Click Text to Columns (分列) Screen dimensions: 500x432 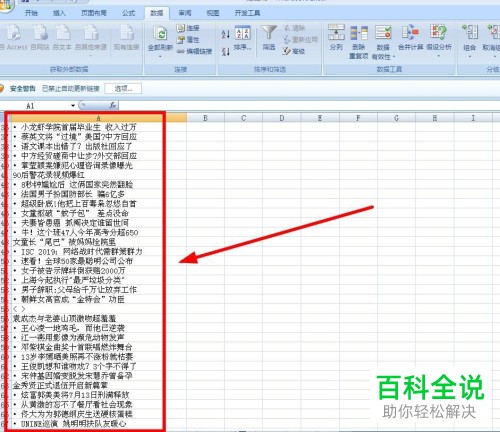point(336,37)
